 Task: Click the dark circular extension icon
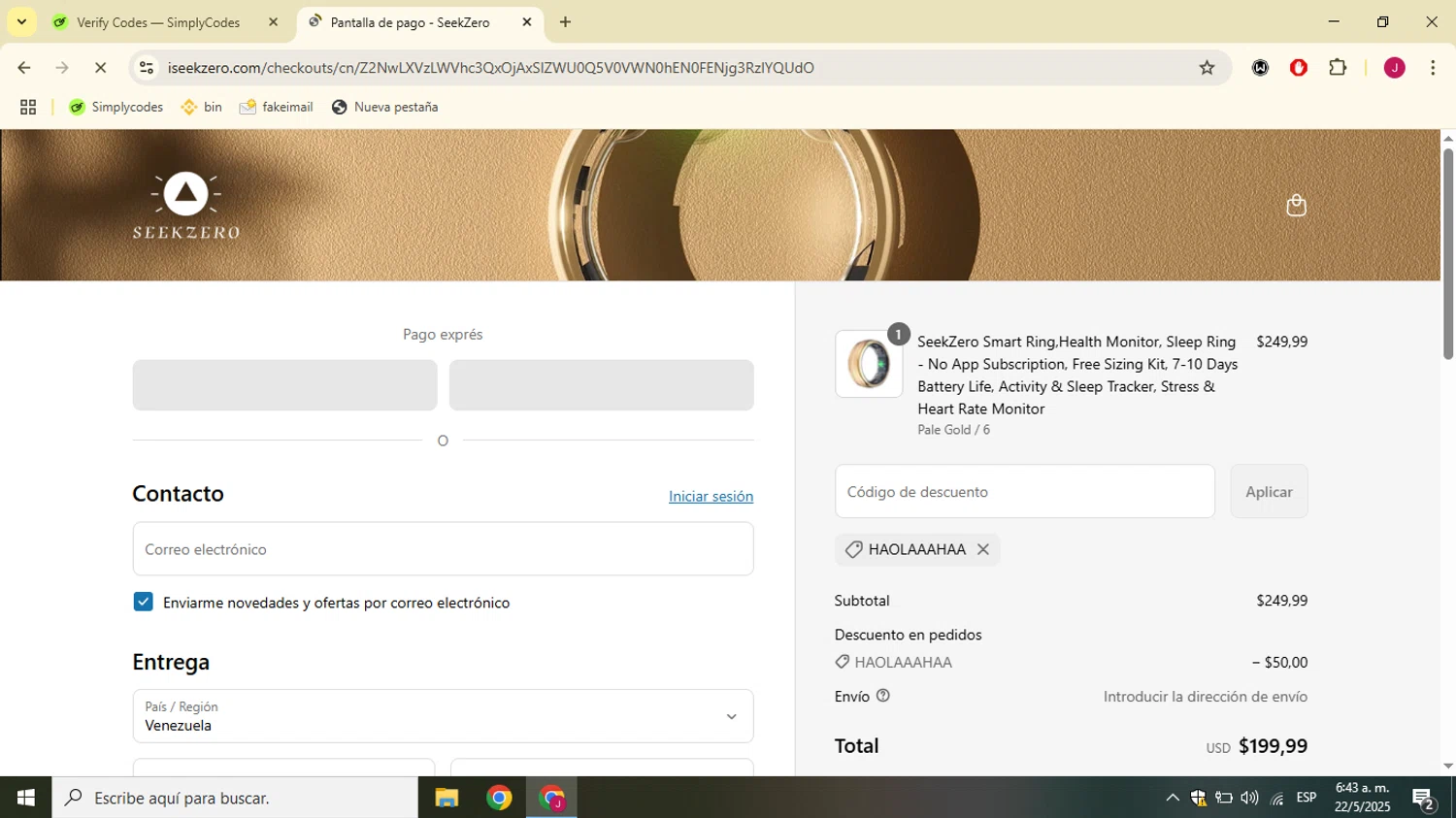click(1260, 68)
